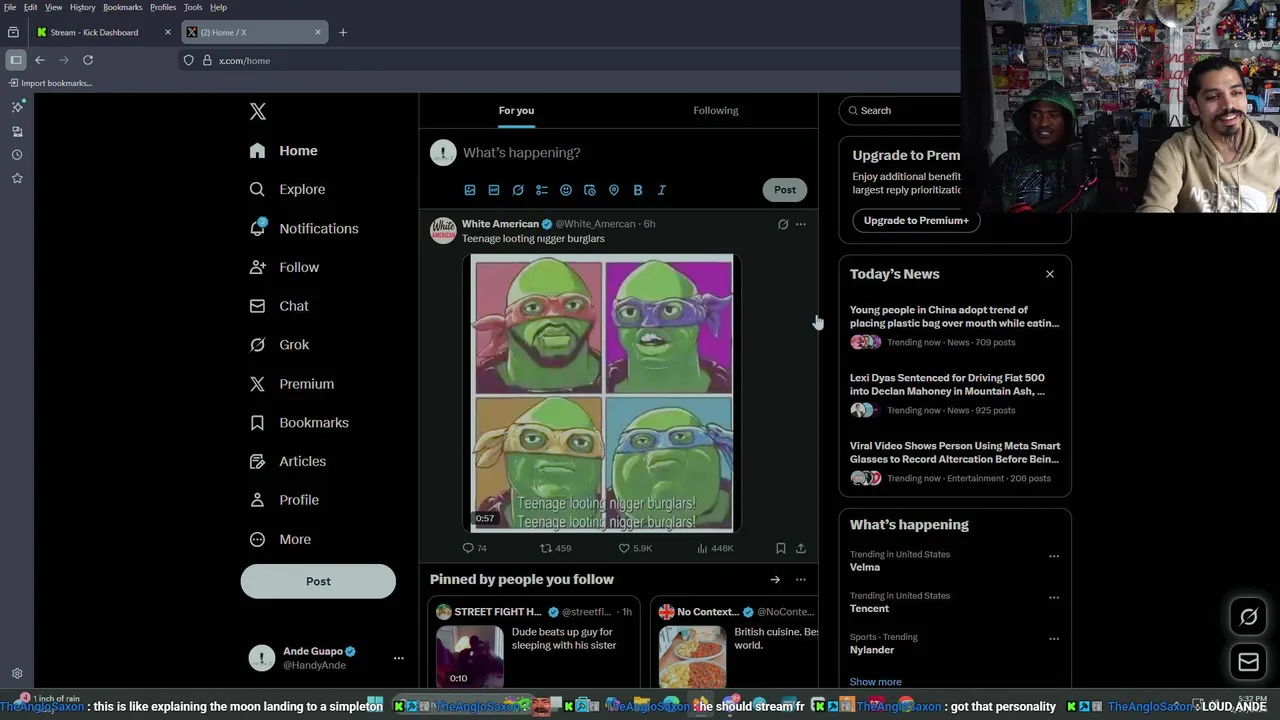Open Notifications from the sidebar

point(304,228)
